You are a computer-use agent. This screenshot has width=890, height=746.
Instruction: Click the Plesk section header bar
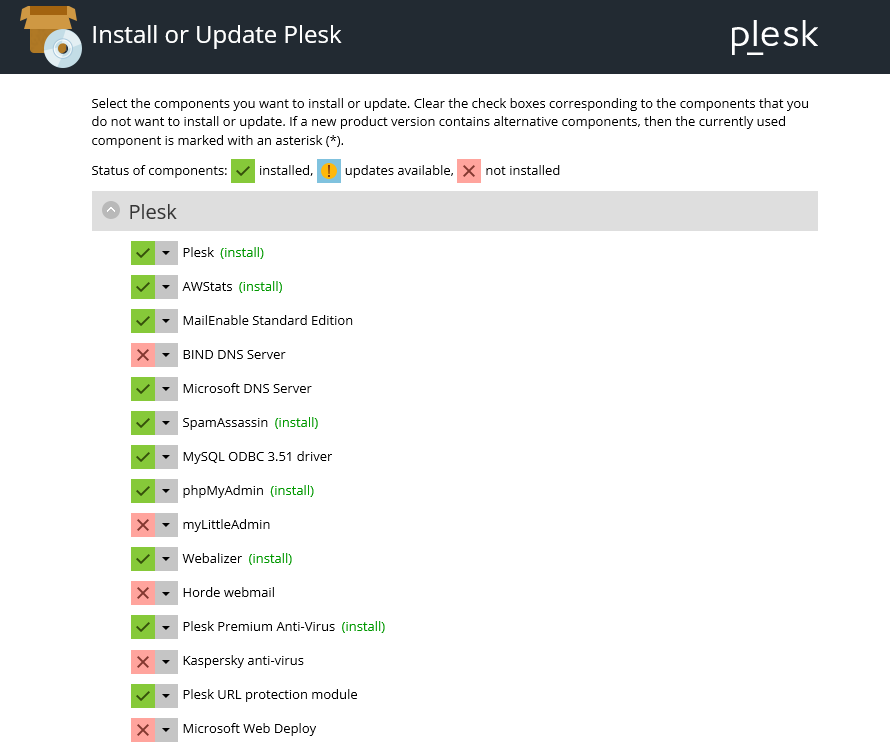click(455, 211)
